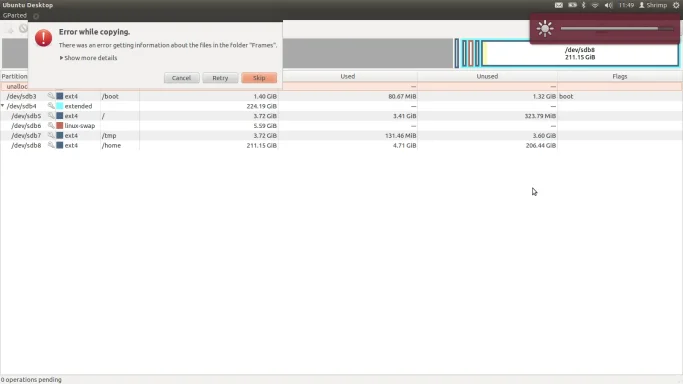Skip the file causing the error

point(259,78)
